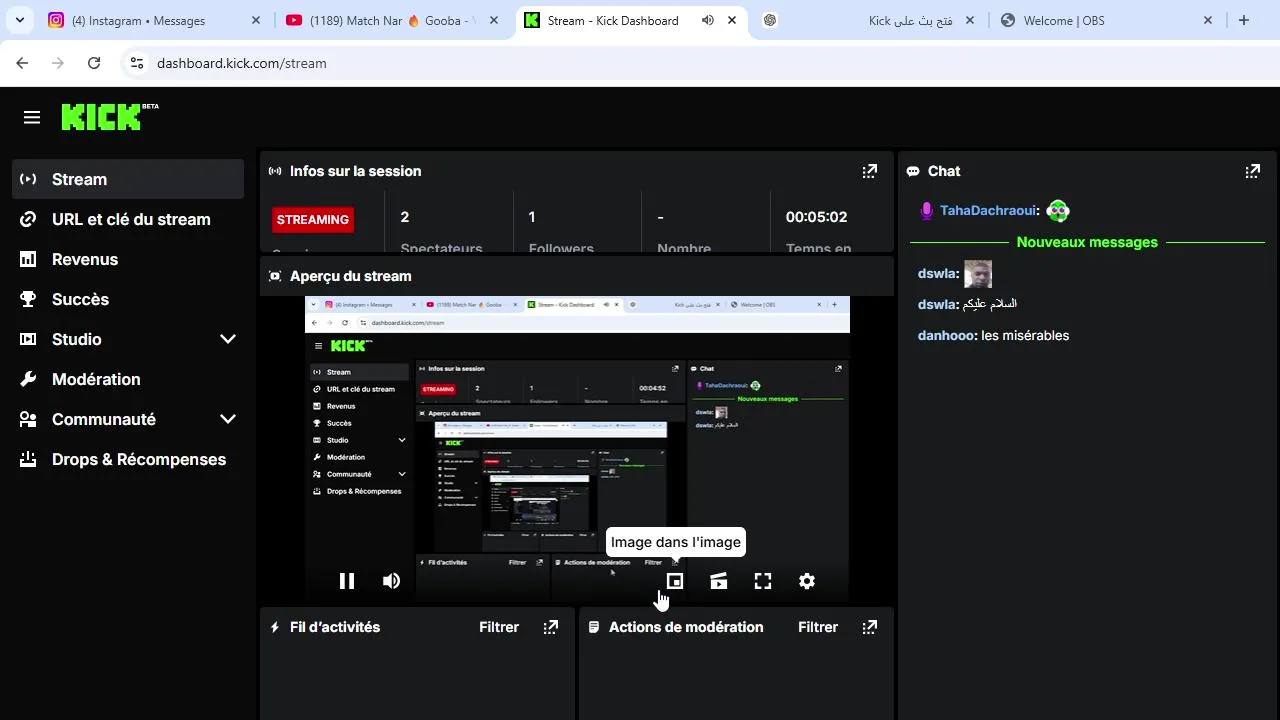Click the Communauté people icon
This screenshot has height=720, width=1280.
29,419
